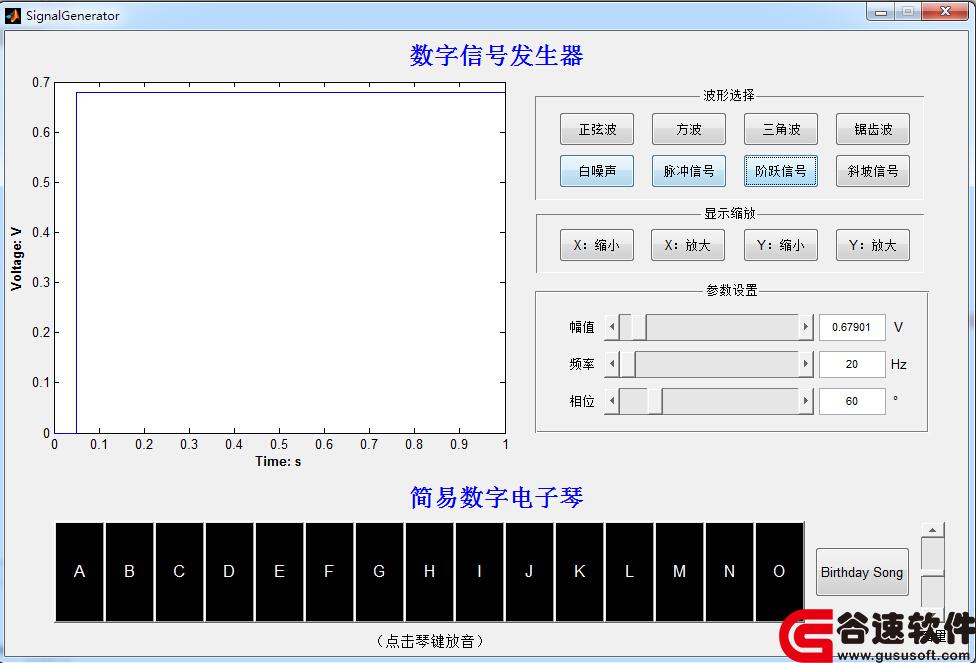Click the 频率 frequency slider thumb
Screen dimensions: 976x663
(627, 364)
